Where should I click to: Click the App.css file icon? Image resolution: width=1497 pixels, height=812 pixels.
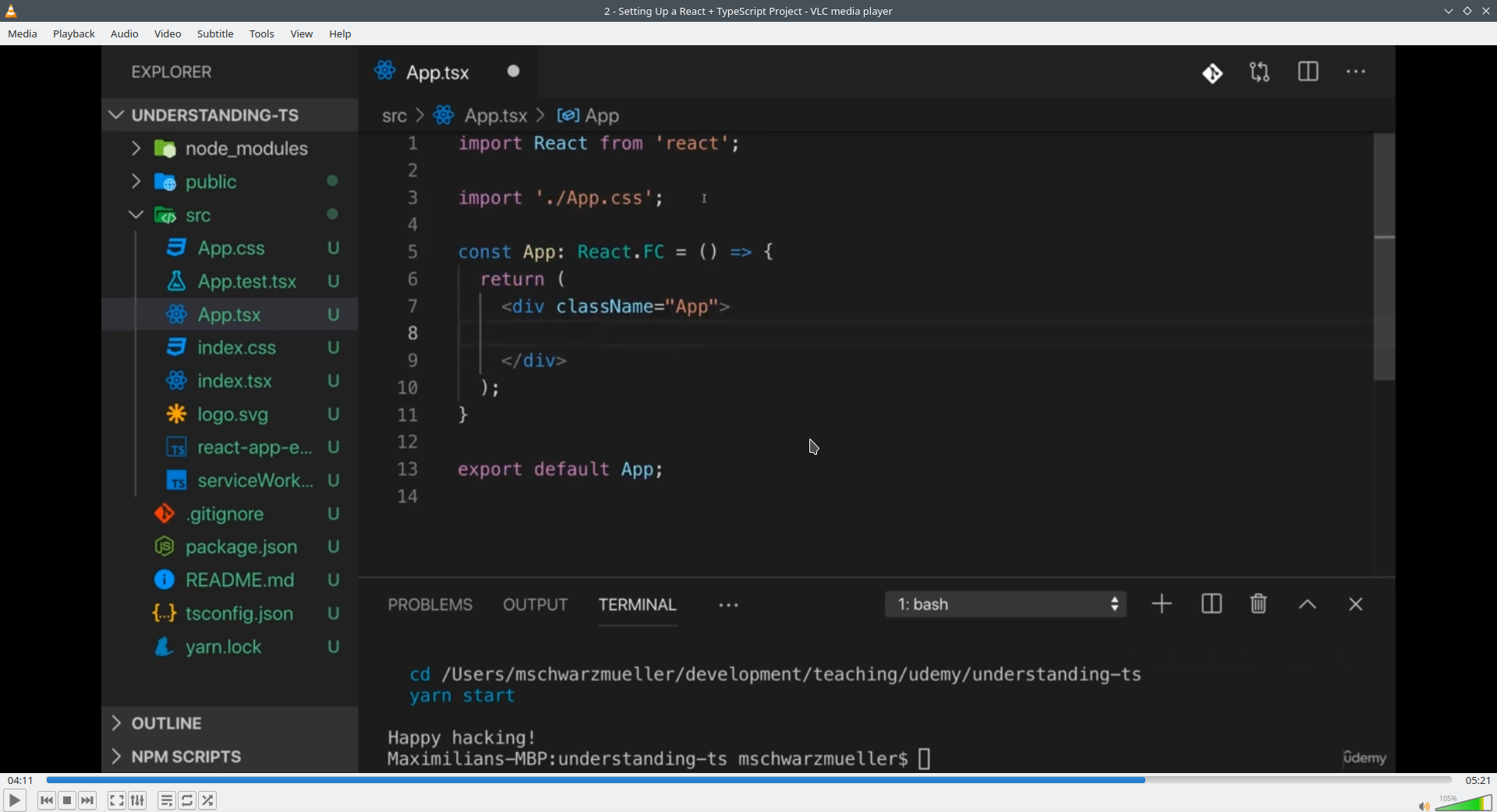click(x=177, y=248)
